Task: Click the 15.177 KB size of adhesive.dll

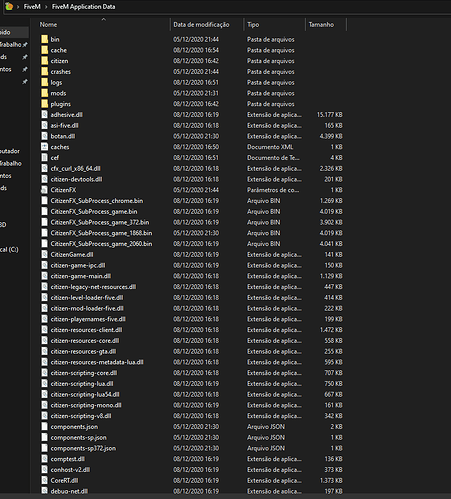Action: coord(330,115)
